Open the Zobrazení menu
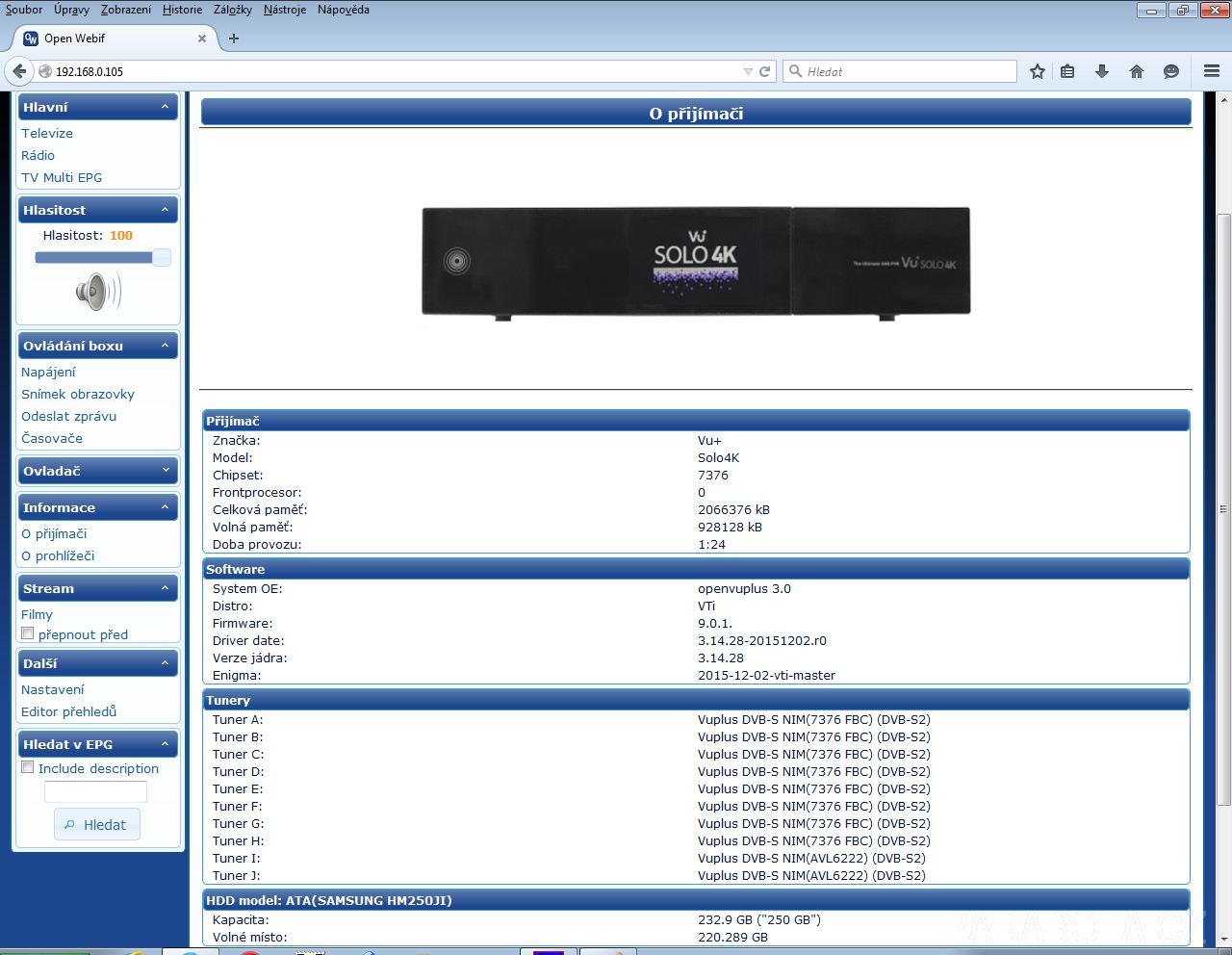The image size is (1232, 955). coord(125,10)
